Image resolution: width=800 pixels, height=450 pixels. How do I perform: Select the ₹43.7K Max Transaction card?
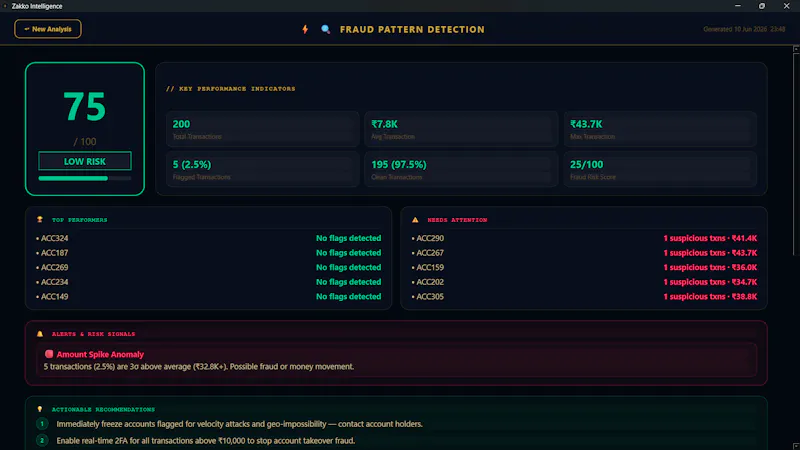[x=660, y=129]
